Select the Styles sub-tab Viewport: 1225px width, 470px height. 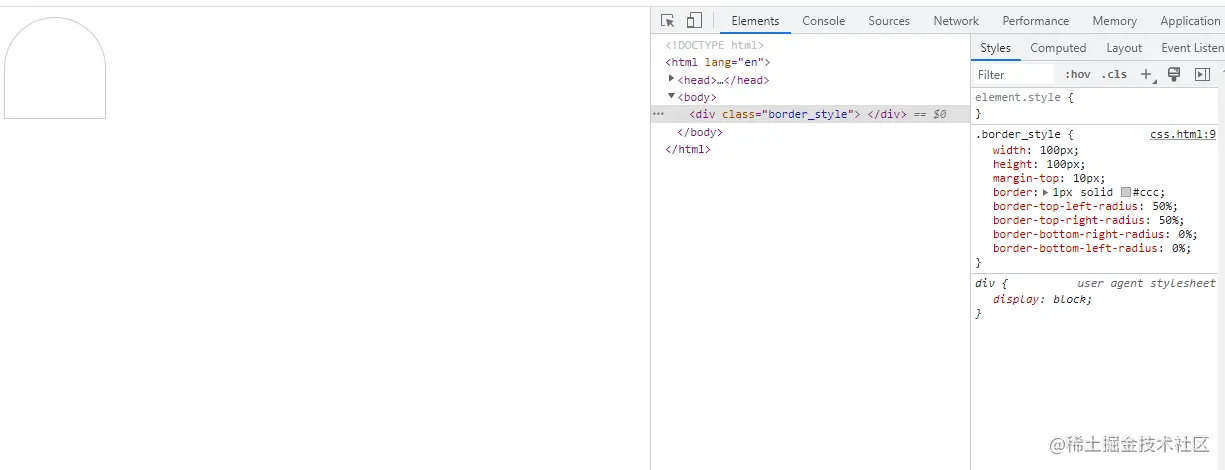(995, 48)
